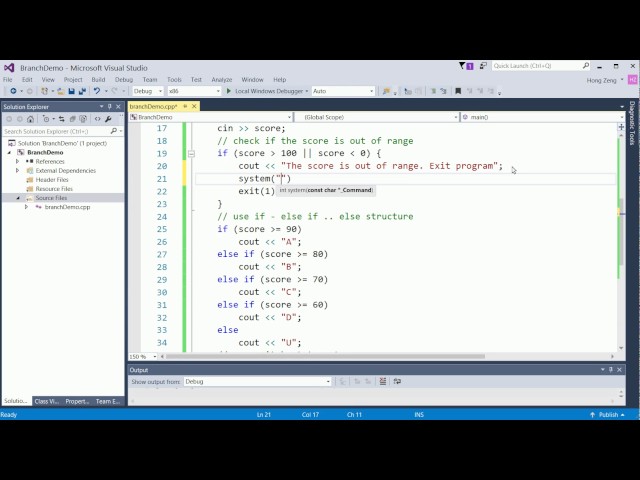640x480 pixels.
Task: Open the main() member dropdown
Action: pyautogui.click(x=542, y=117)
